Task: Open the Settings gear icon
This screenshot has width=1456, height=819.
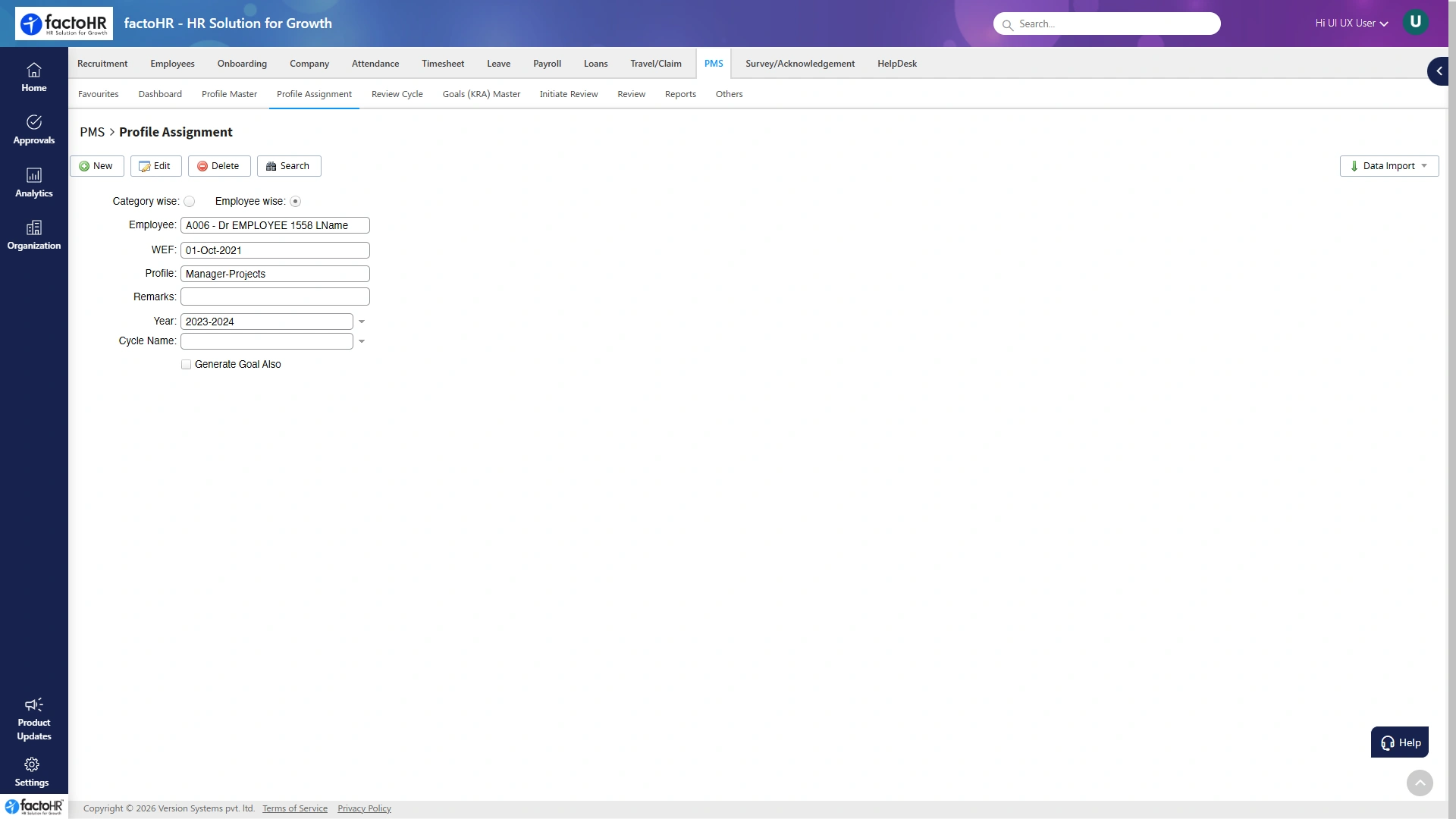Action: 32,764
